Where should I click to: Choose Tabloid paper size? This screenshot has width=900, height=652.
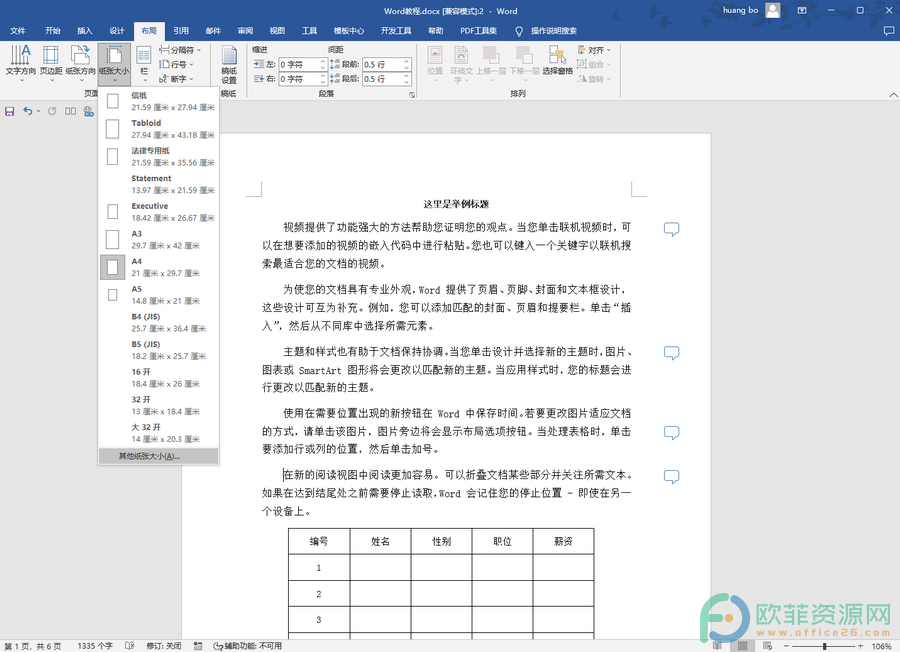[158, 129]
